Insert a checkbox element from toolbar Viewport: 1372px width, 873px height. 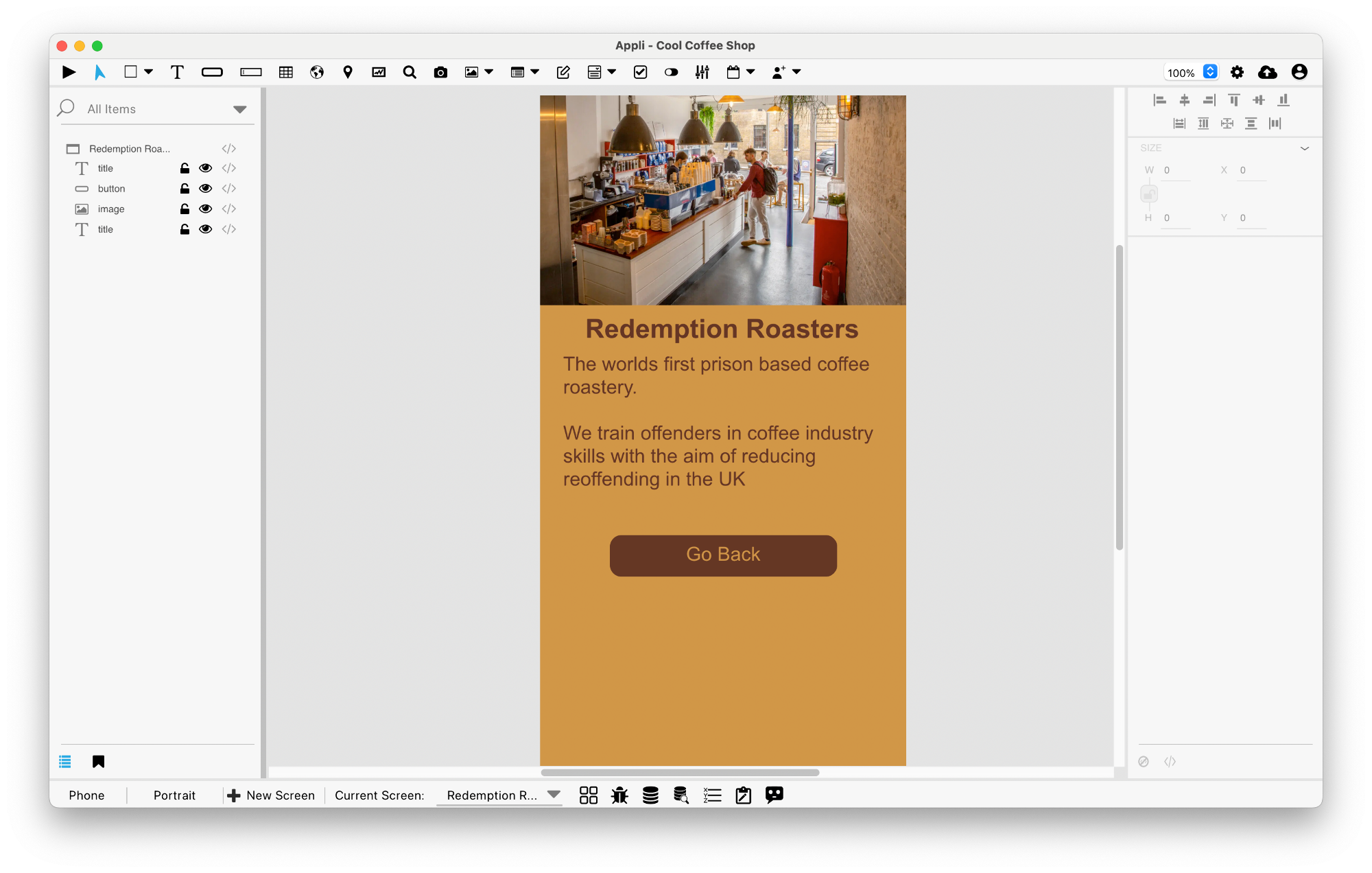(640, 72)
